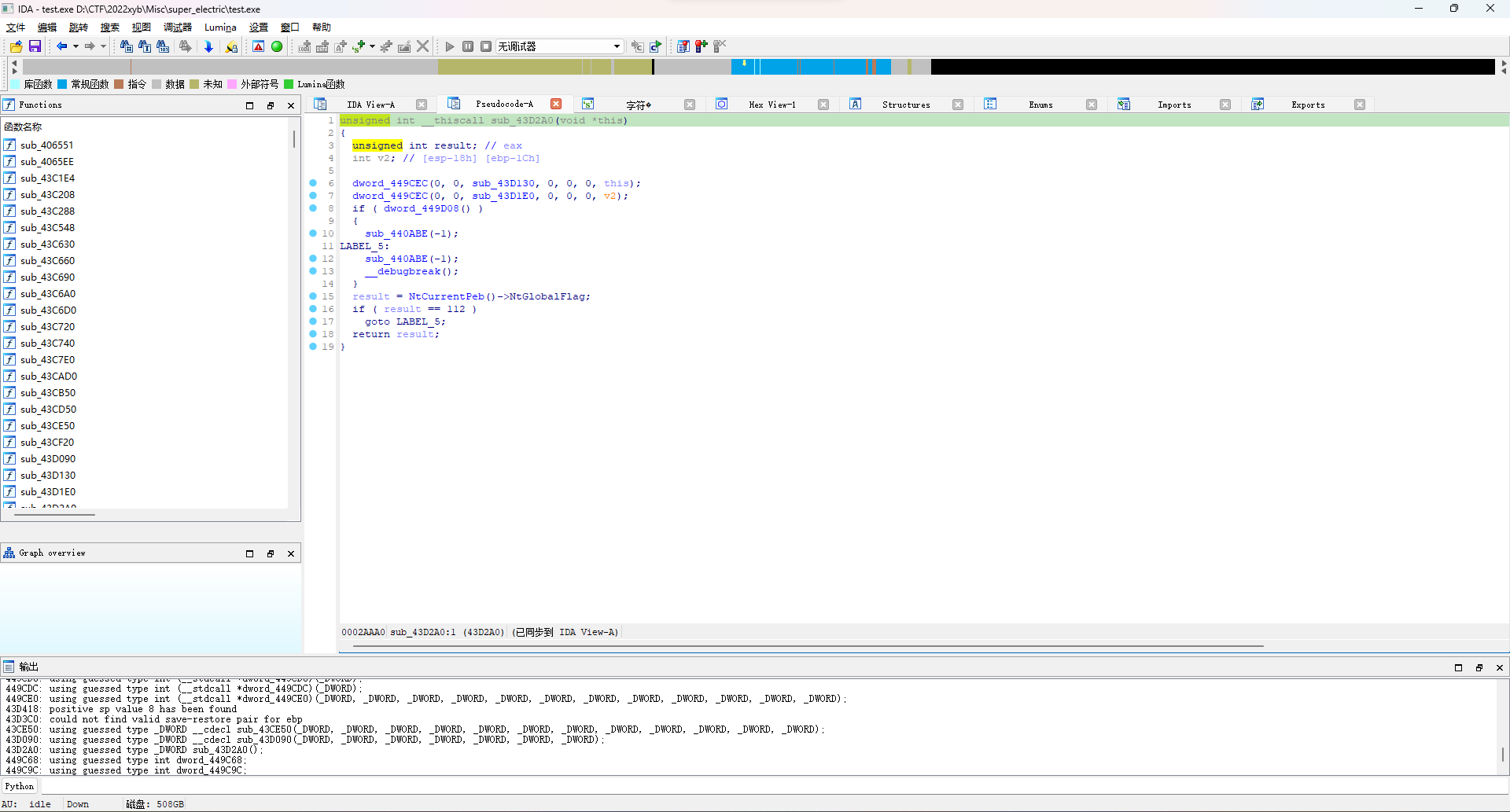
Task: Close the IDA View-A tab
Action: point(422,105)
